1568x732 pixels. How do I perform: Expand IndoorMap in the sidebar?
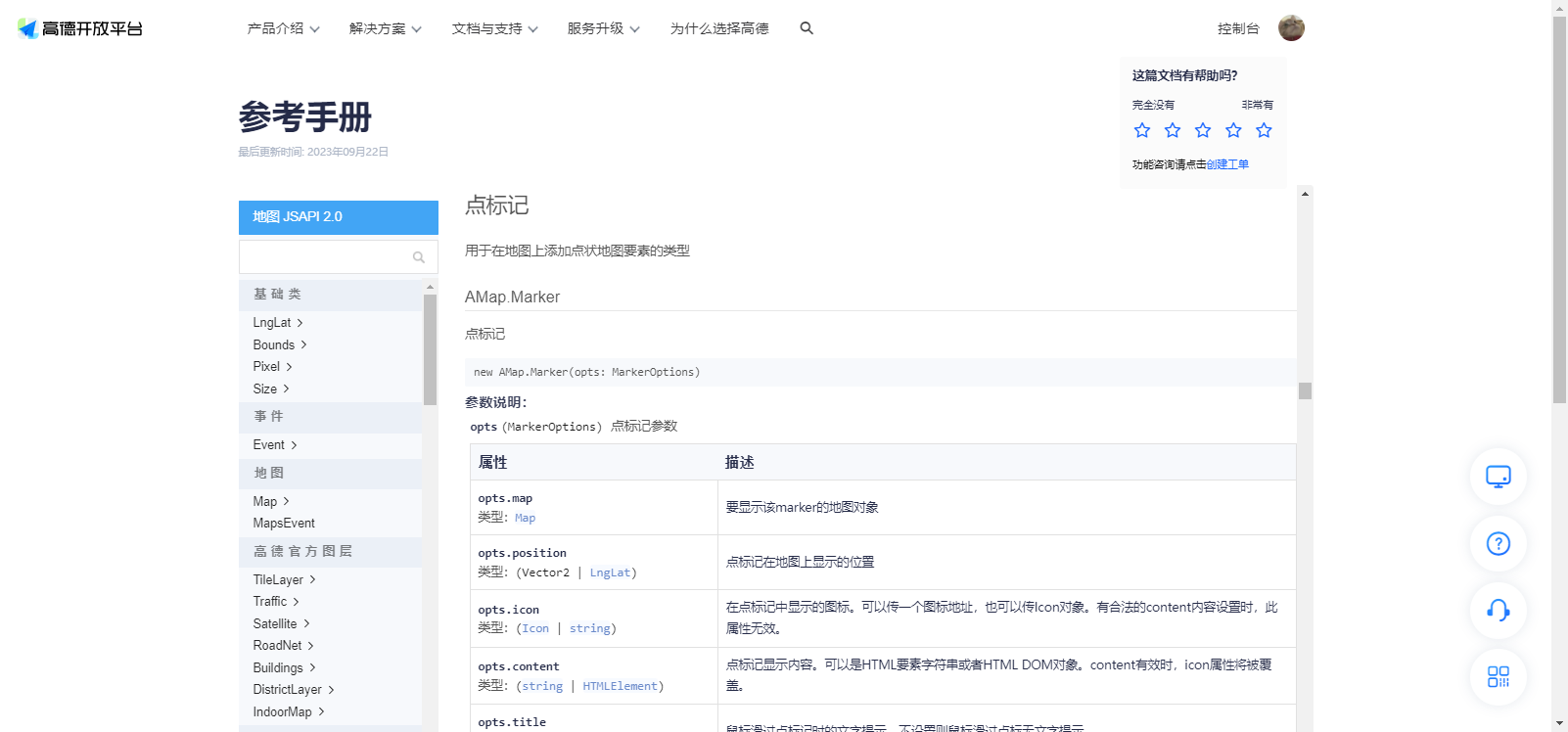coord(289,711)
